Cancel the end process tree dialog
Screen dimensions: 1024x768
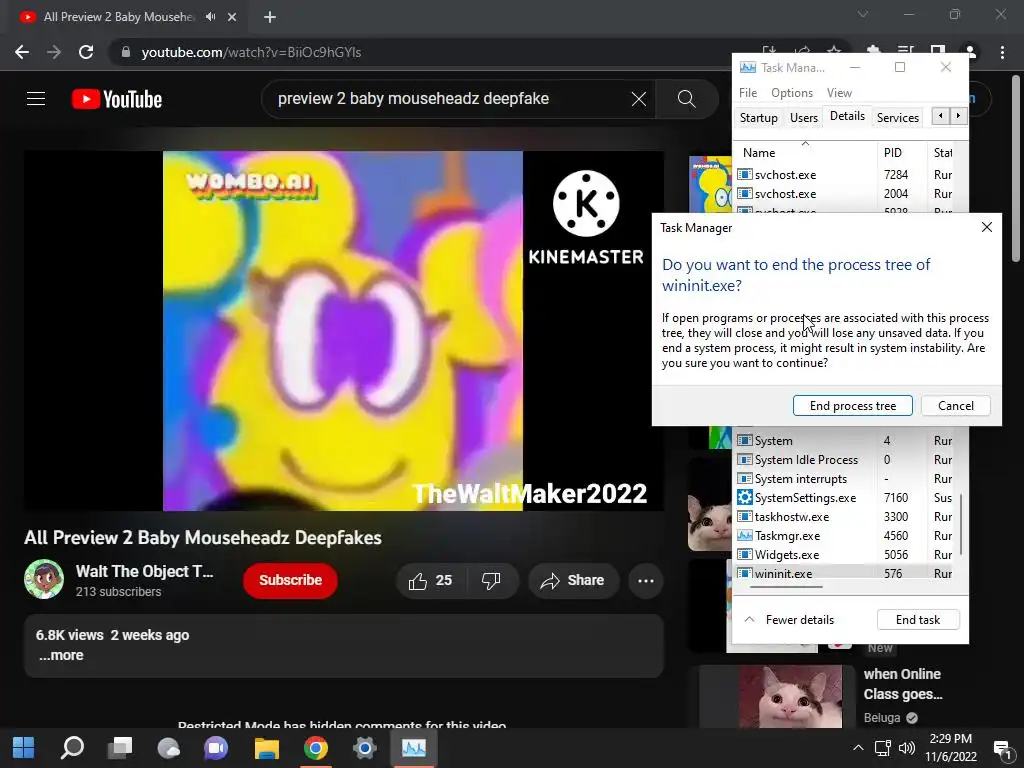[955, 406]
